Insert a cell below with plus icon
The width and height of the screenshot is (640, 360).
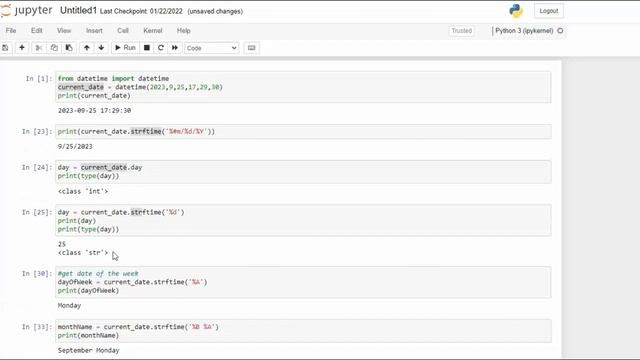(x=22, y=48)
